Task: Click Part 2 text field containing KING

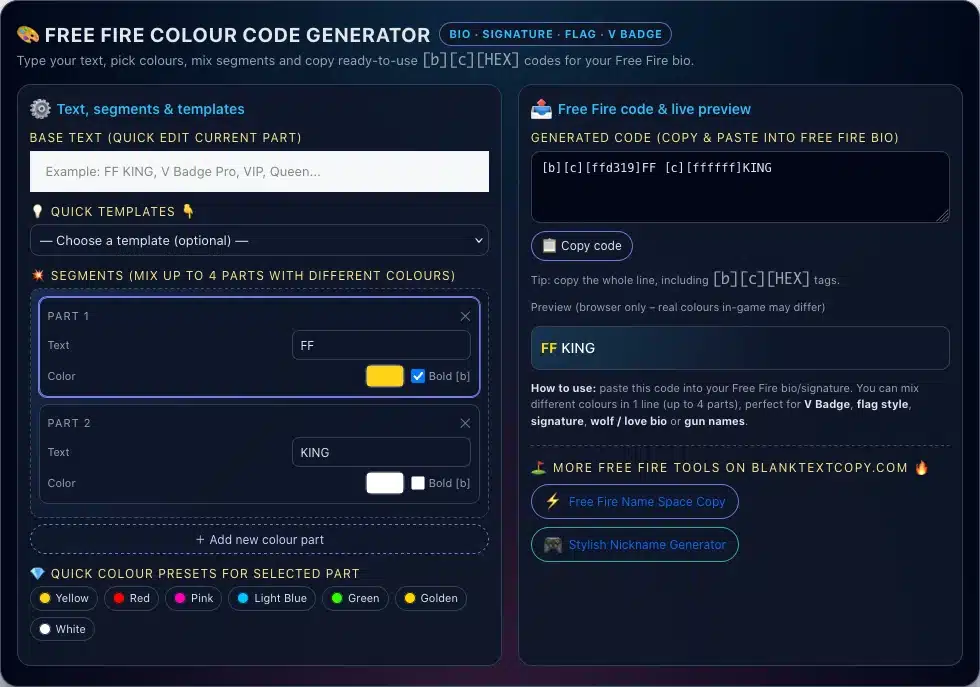Action: coord(381,452)
